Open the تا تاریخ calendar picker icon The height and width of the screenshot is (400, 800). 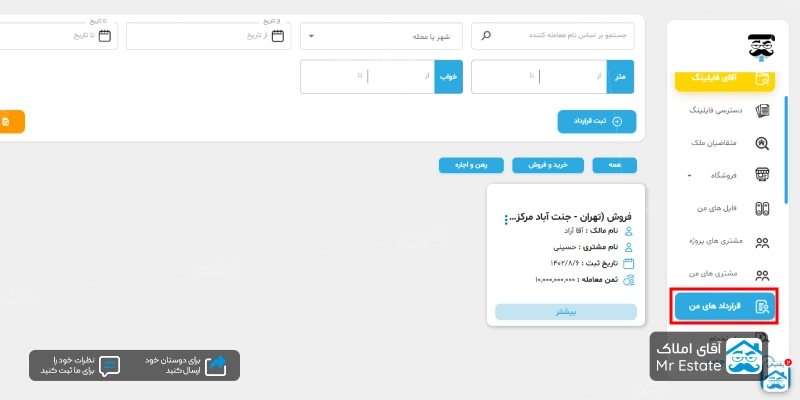click(x=108, y=36)
